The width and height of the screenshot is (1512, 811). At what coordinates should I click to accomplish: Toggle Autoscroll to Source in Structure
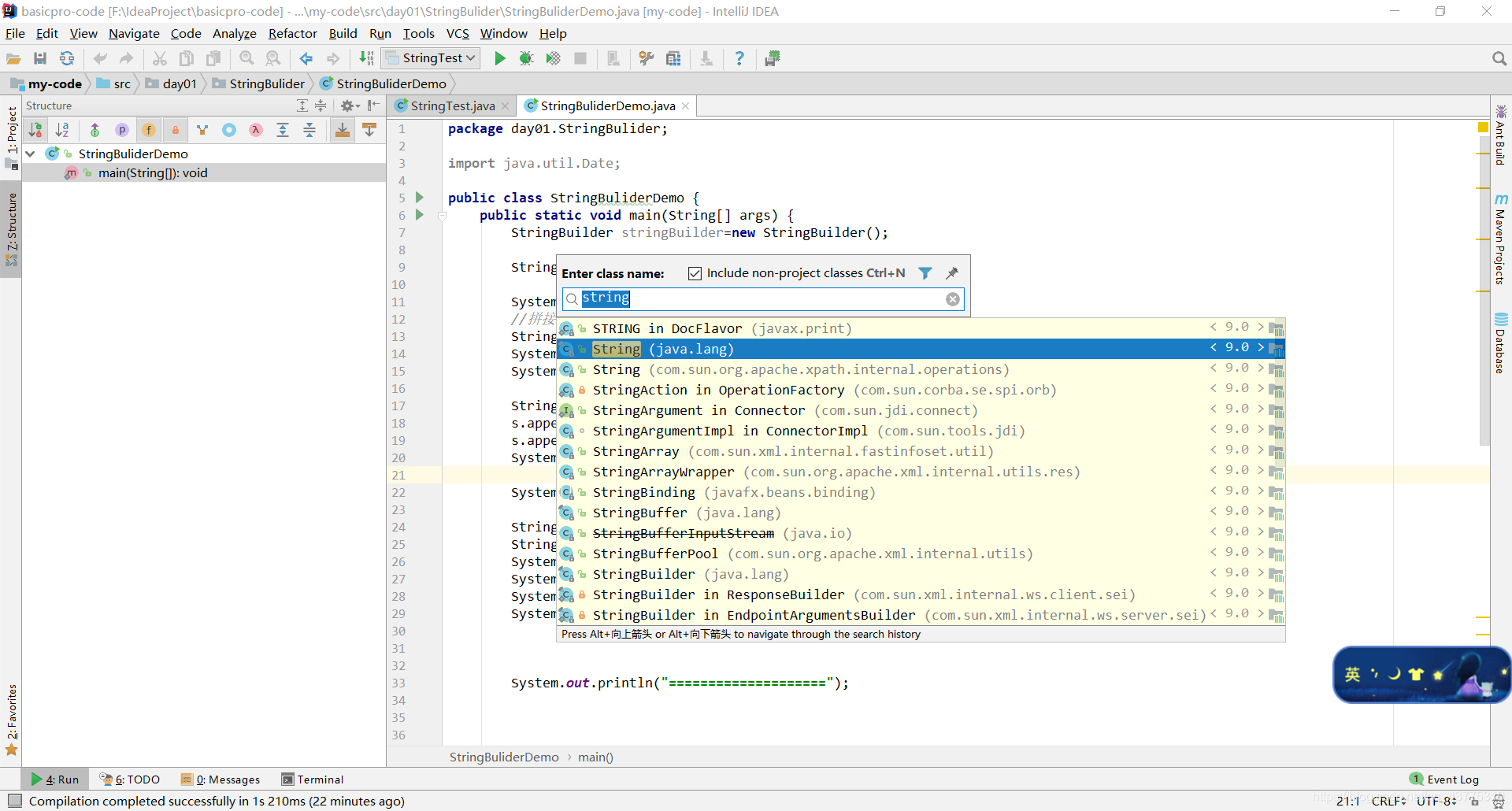(x=343, y=131)
